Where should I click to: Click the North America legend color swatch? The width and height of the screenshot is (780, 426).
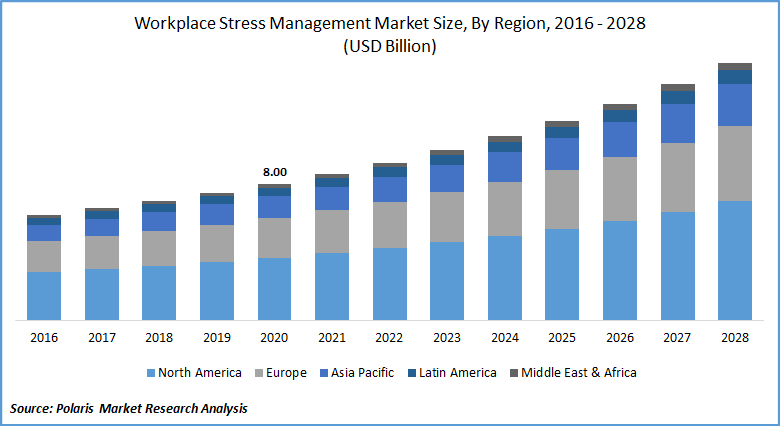click(151, 373)
